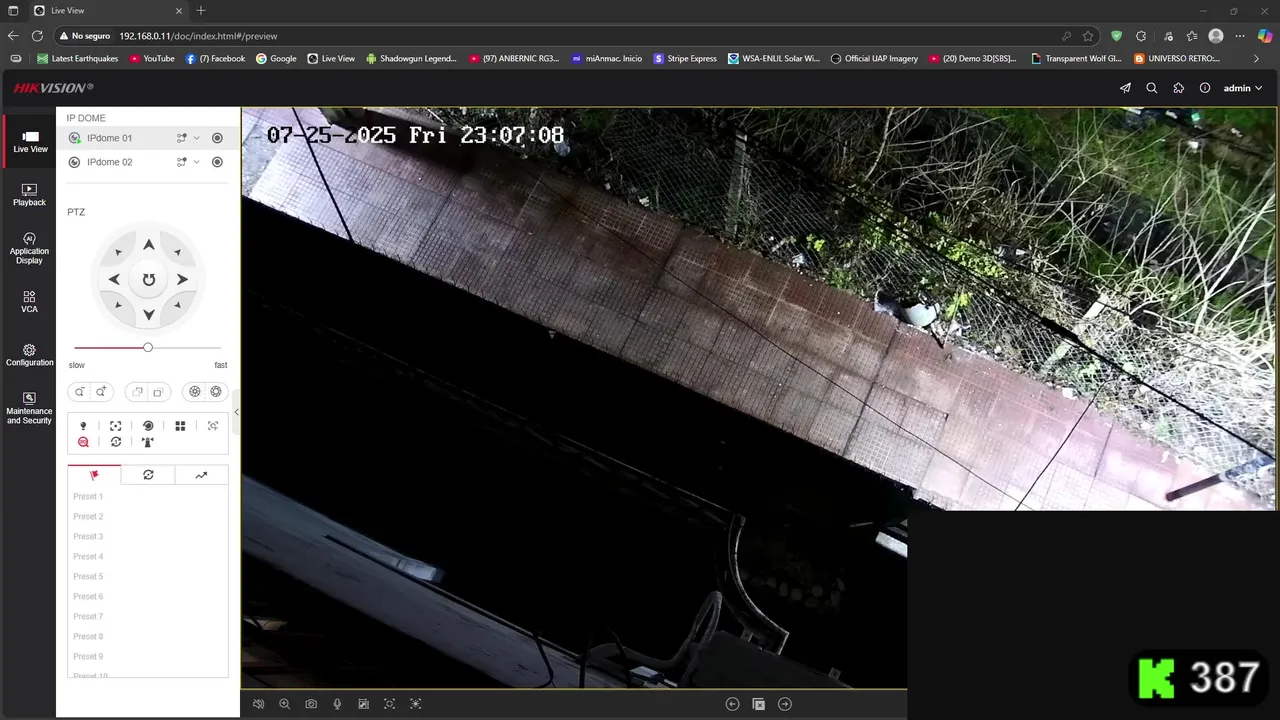Enable digital zoom in live view toolbar
This screenshot has width=1280, height=720.
click(x=284, y=704)
